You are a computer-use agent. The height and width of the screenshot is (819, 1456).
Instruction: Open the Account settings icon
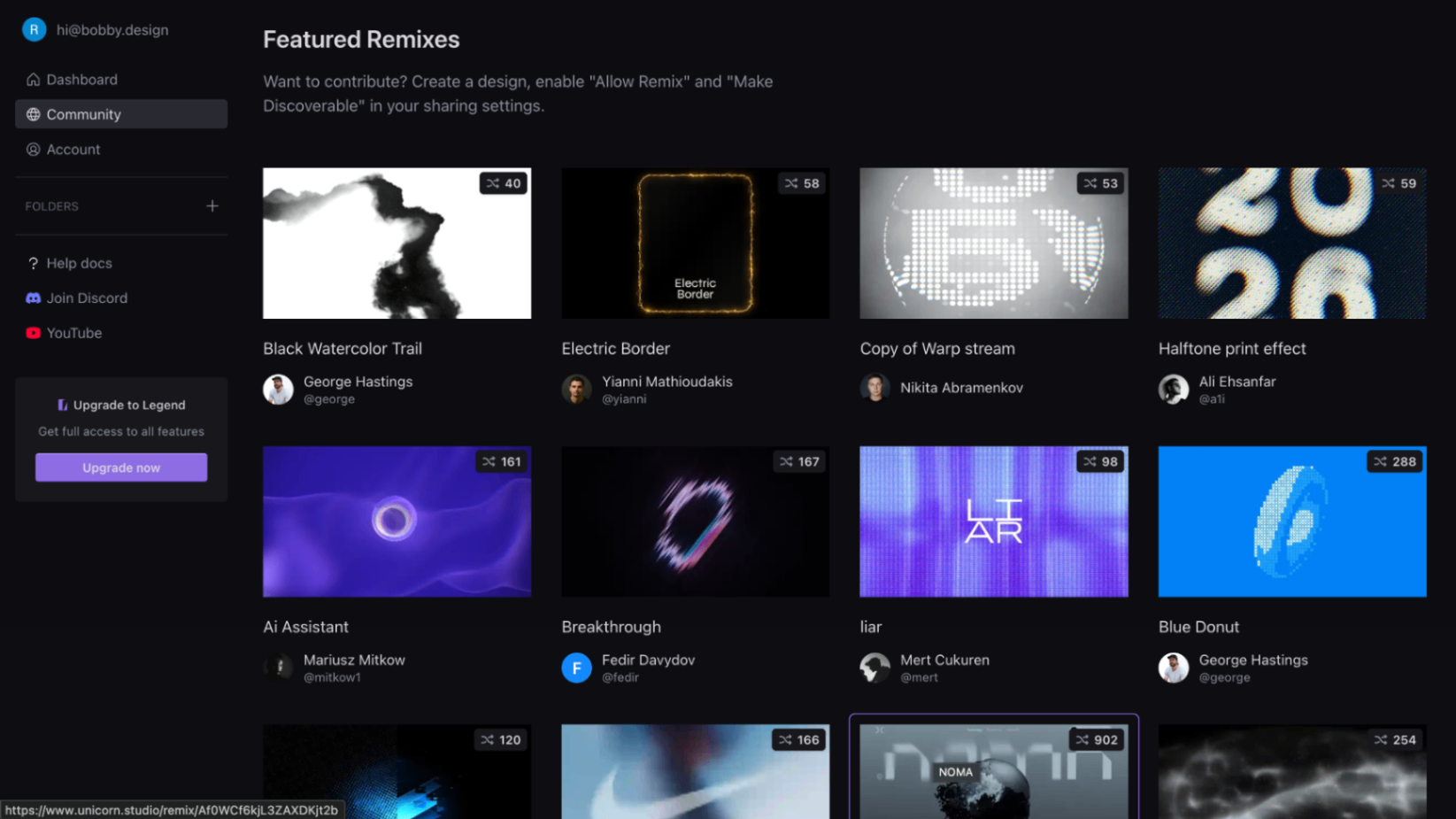tap(33, 149)
